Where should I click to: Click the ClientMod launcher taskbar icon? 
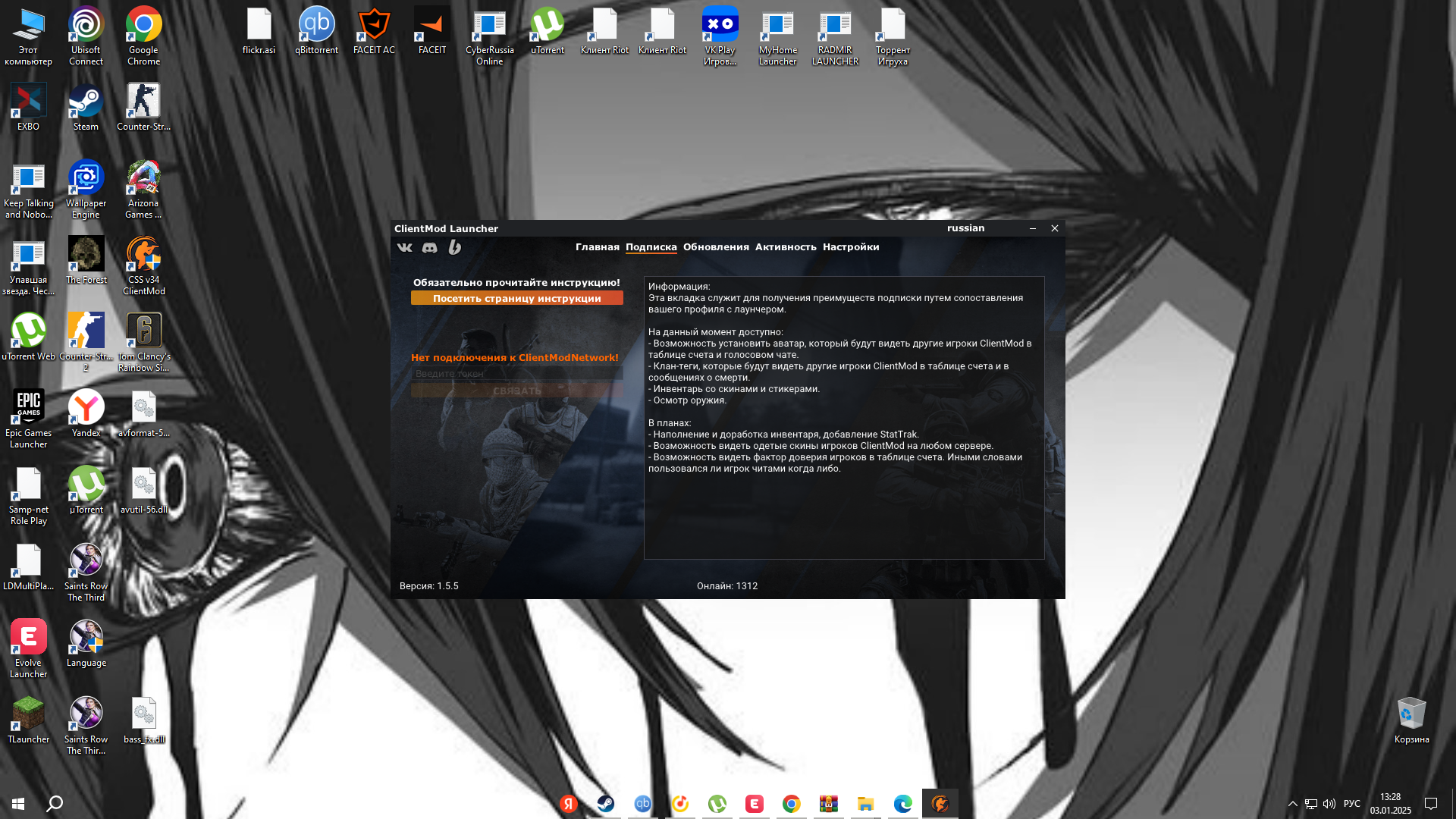[940, 803]
